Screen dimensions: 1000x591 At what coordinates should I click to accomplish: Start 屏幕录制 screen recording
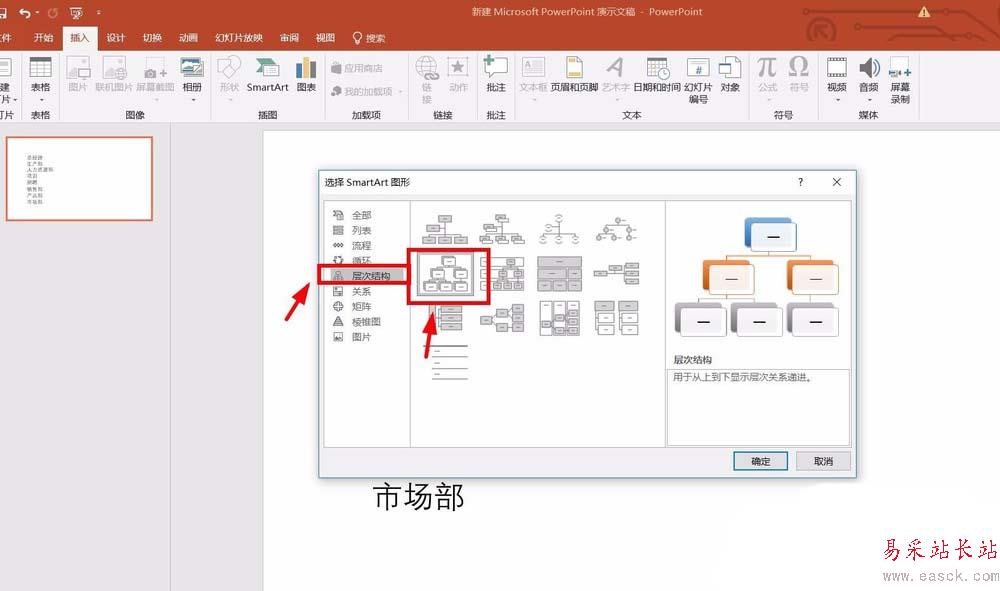click(900, 80)
